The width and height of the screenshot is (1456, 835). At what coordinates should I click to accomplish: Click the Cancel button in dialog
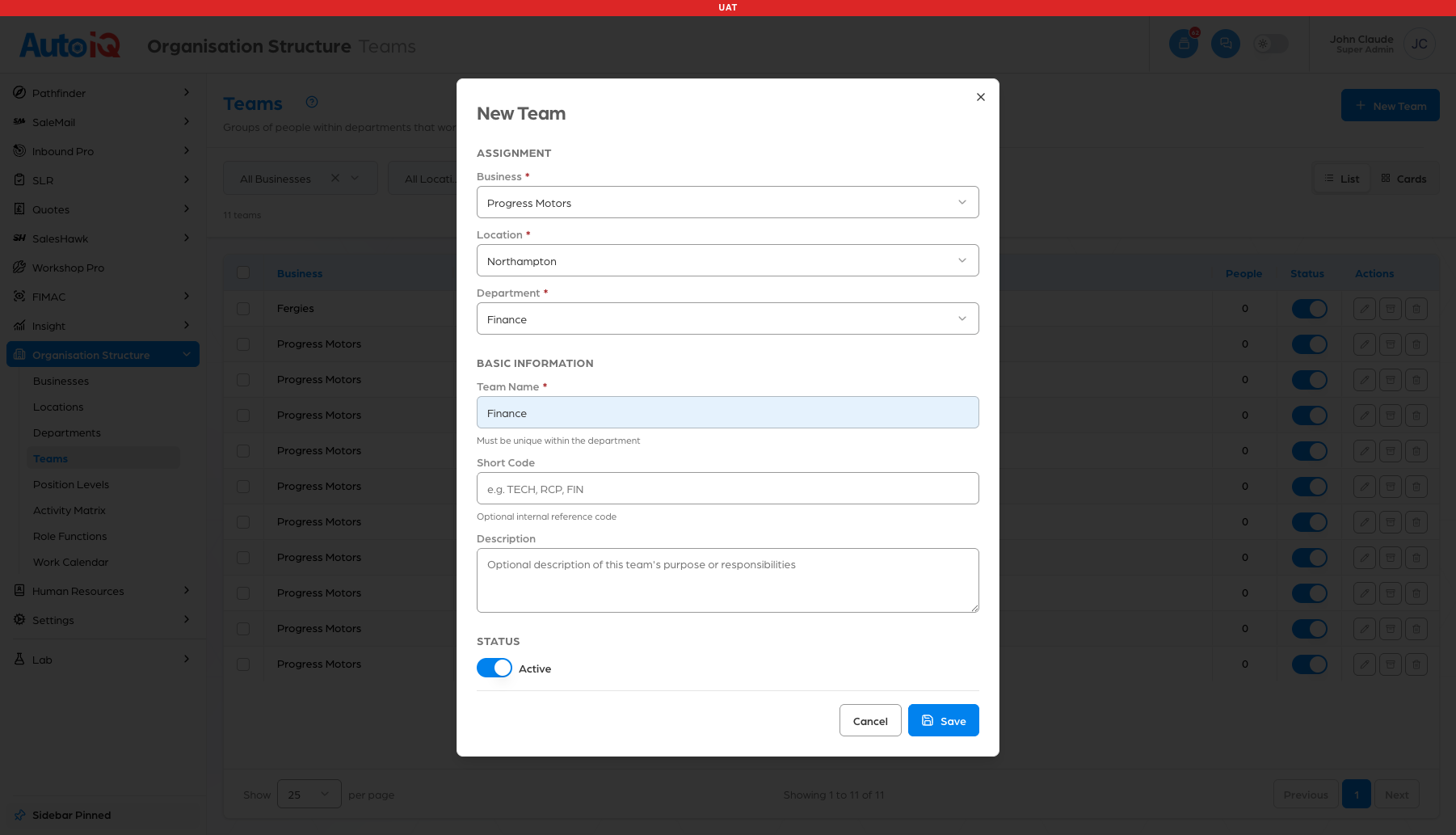tap(870, 720)
